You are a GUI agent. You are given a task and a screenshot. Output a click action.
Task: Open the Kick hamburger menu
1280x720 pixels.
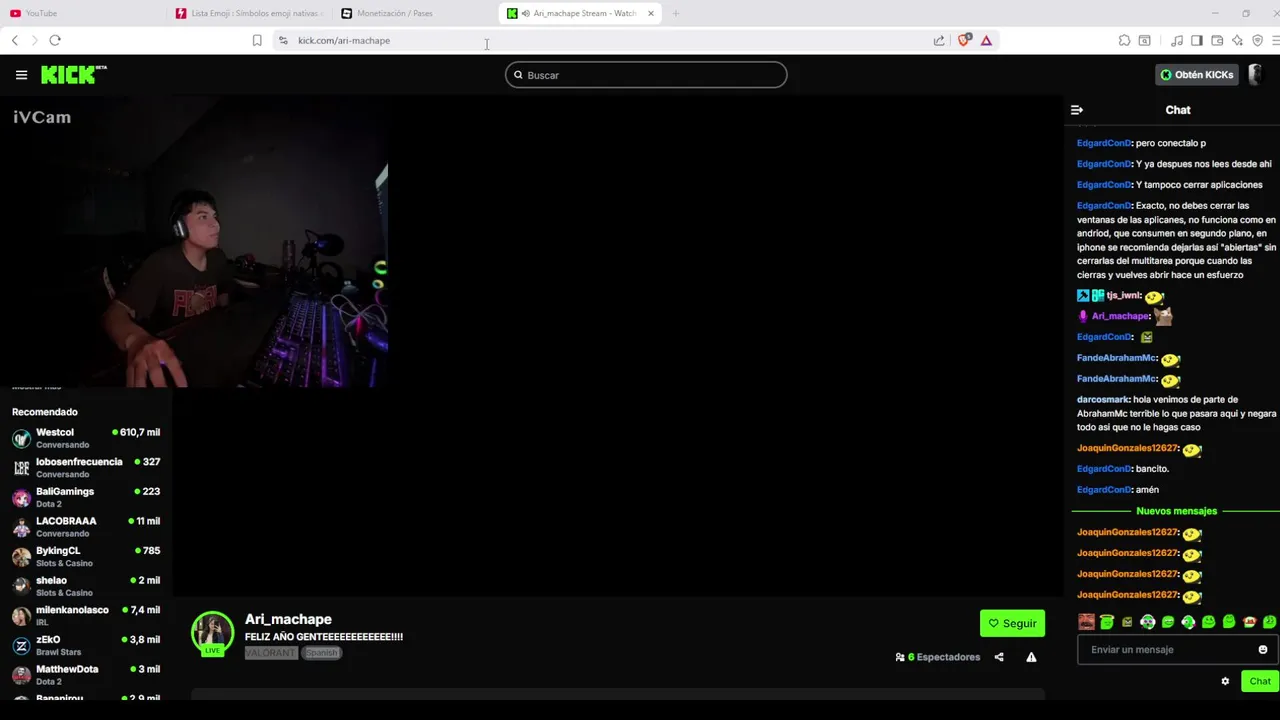click(x=21, y=75)
